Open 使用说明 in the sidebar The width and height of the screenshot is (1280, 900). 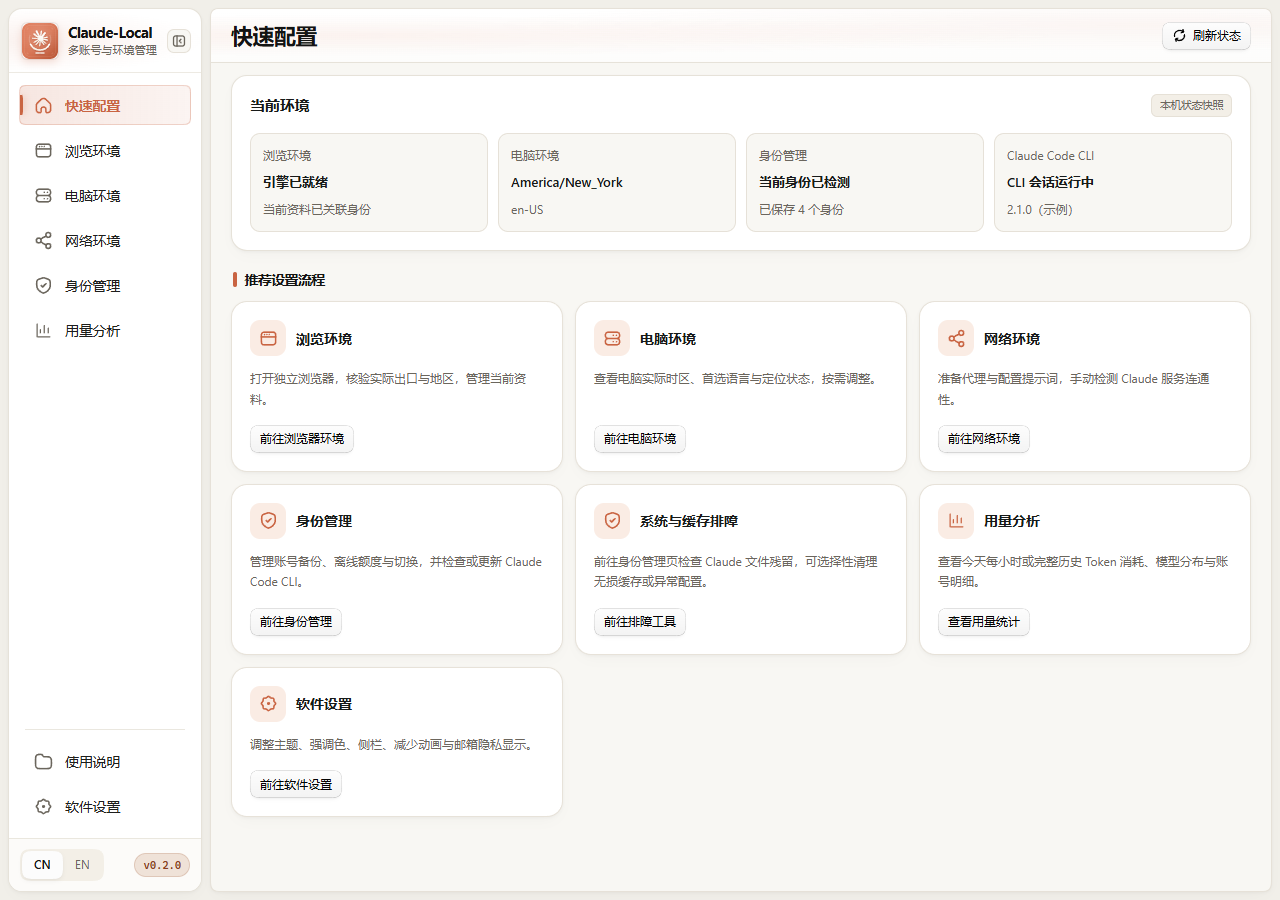[x=105, y=762]
